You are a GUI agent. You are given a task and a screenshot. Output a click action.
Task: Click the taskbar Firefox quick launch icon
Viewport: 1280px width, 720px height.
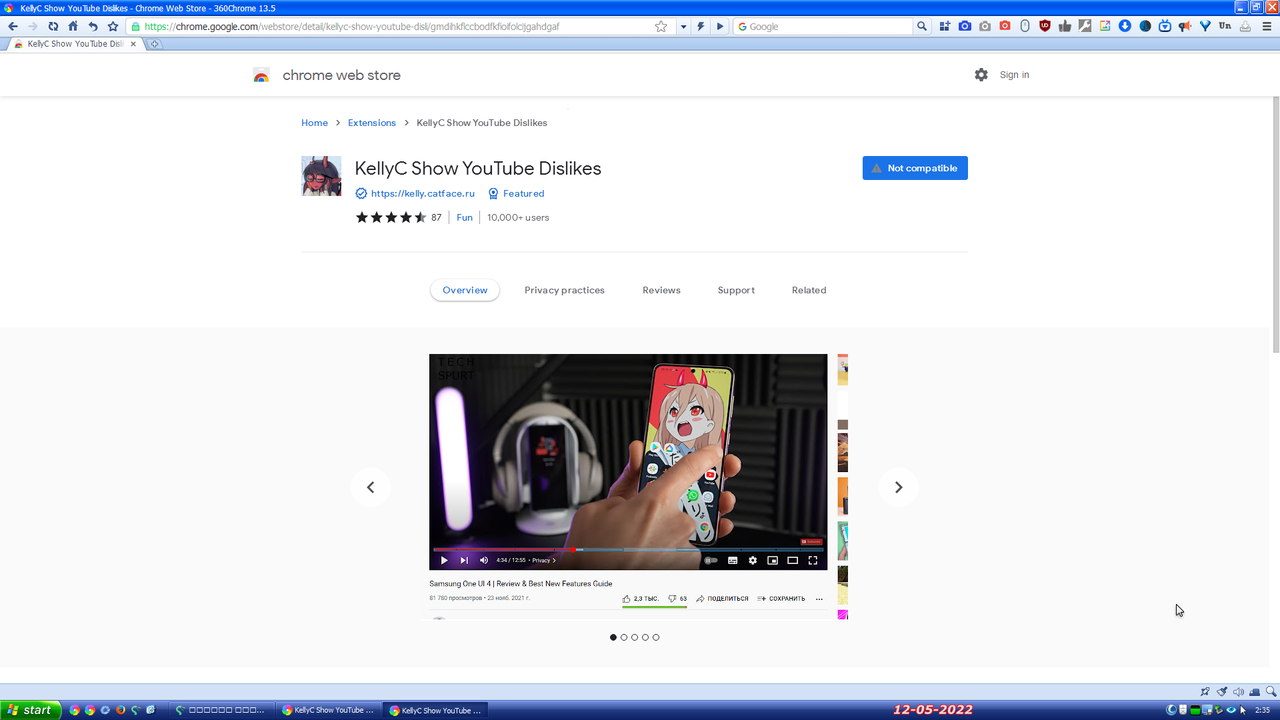120,710
